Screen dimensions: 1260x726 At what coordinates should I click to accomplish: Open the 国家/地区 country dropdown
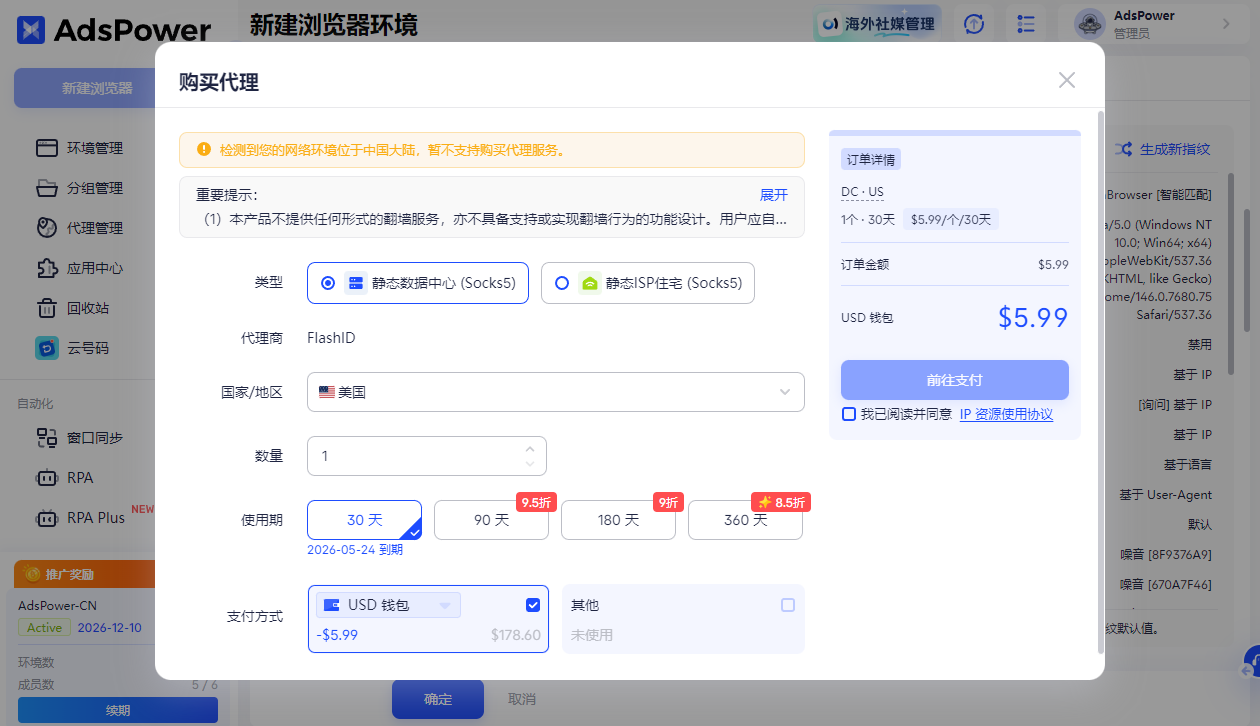782,392
